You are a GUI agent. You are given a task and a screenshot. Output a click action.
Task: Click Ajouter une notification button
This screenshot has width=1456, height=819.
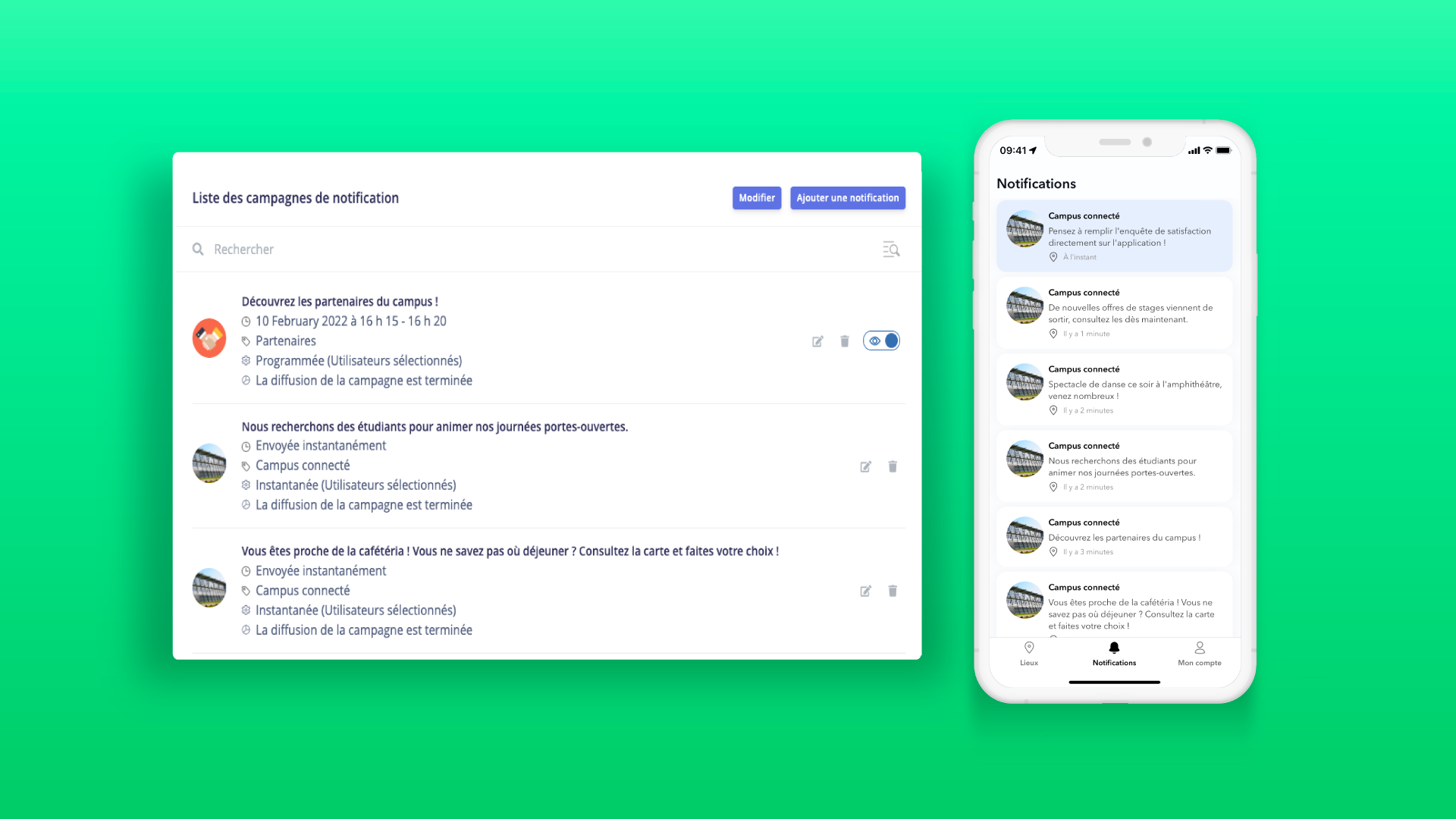click(848, 197)
